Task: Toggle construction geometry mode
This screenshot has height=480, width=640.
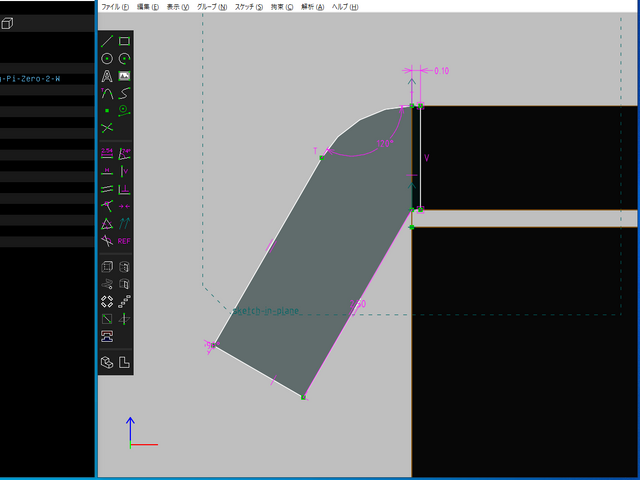Action: click(x=124, y=110)
